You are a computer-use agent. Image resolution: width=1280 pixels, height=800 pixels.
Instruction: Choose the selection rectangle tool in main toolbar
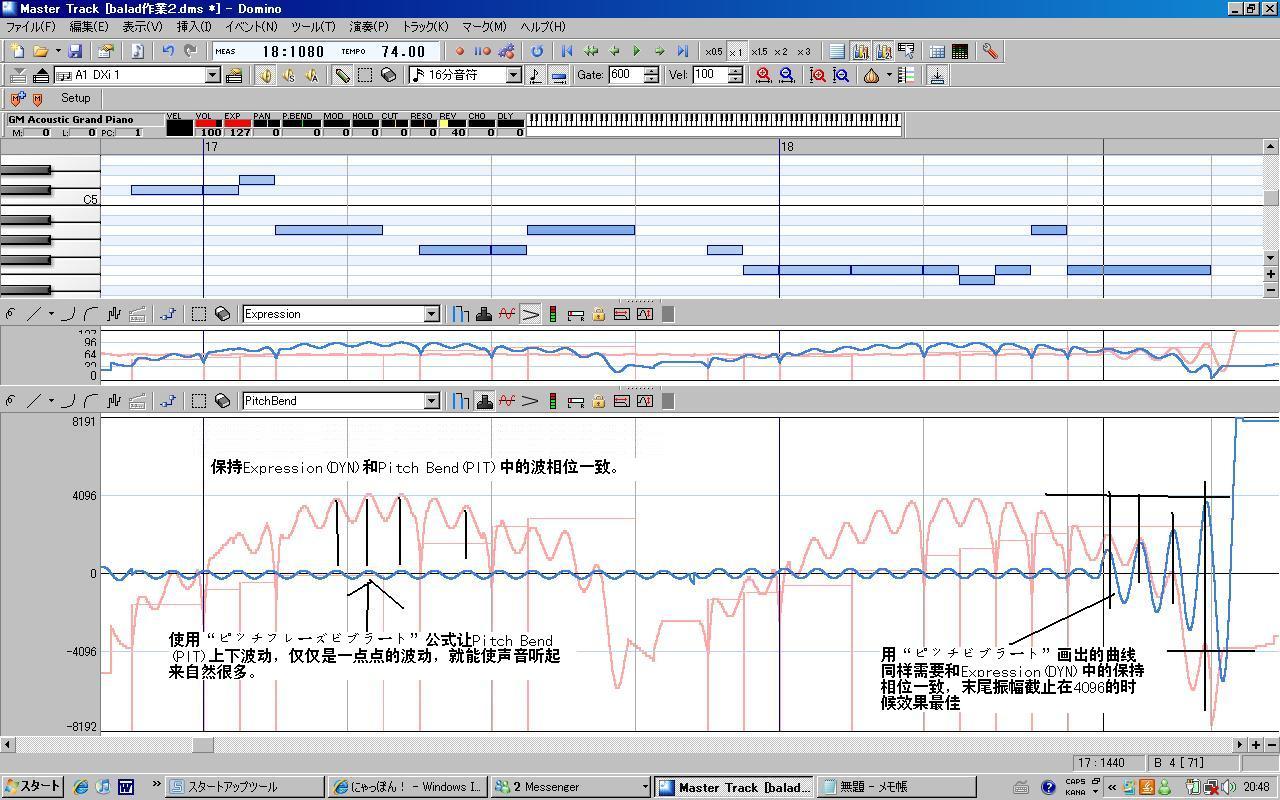(x=365, y=75)
